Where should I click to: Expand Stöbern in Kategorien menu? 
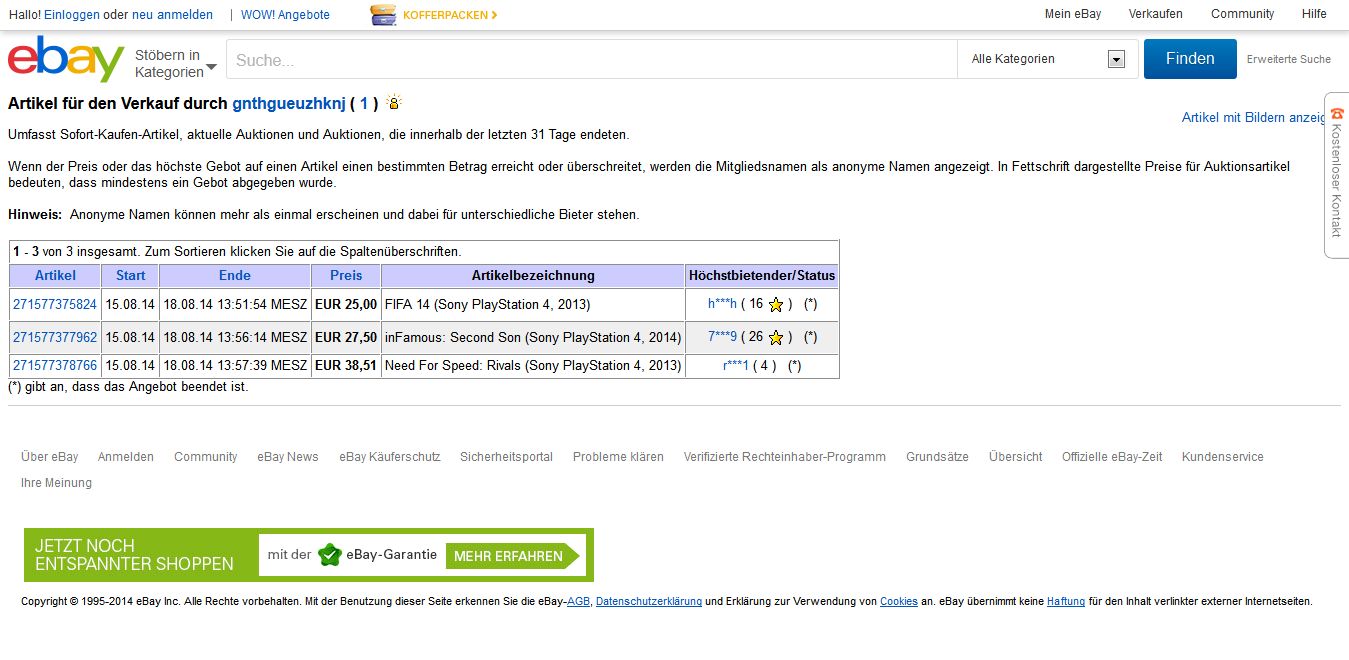(x=175, y=63)
